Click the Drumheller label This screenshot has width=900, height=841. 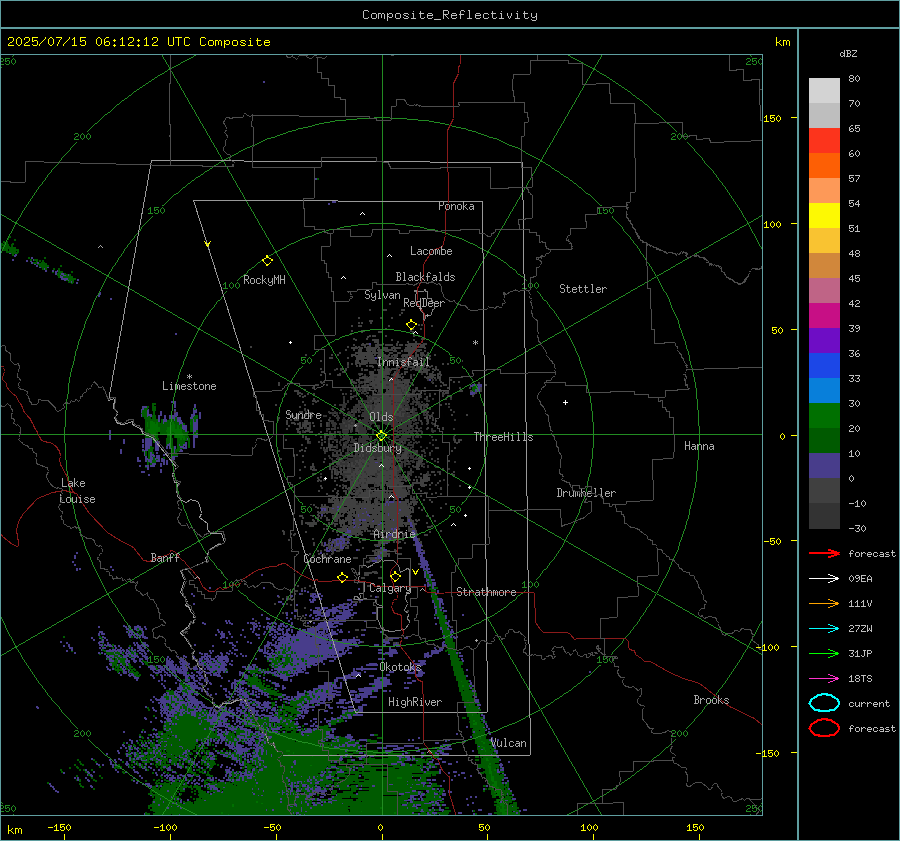coord(586,493)
